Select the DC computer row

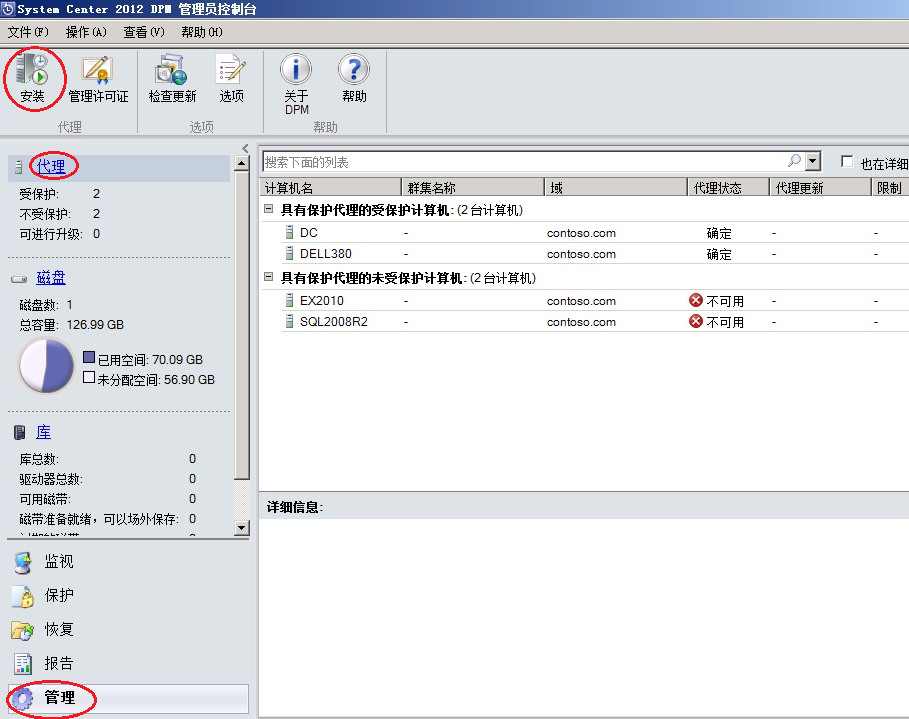(x=595, y=233)
